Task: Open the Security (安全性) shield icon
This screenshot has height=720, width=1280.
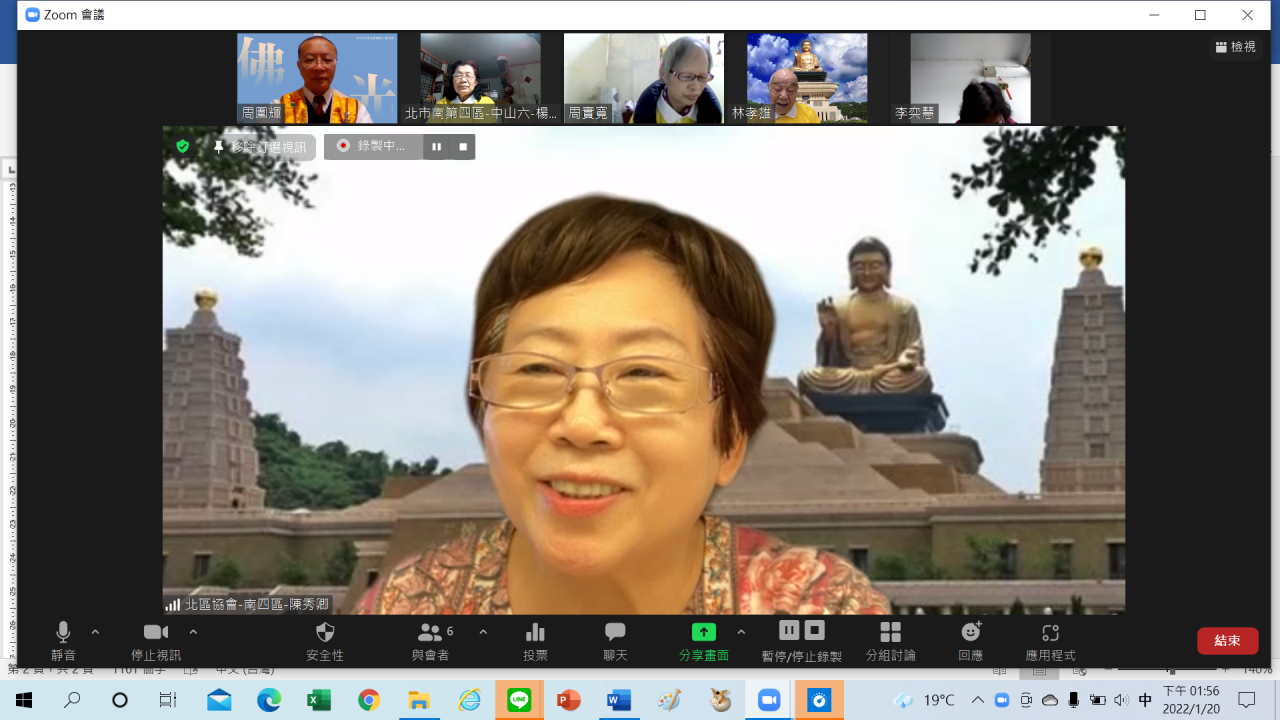Action: tap(325, 633)
